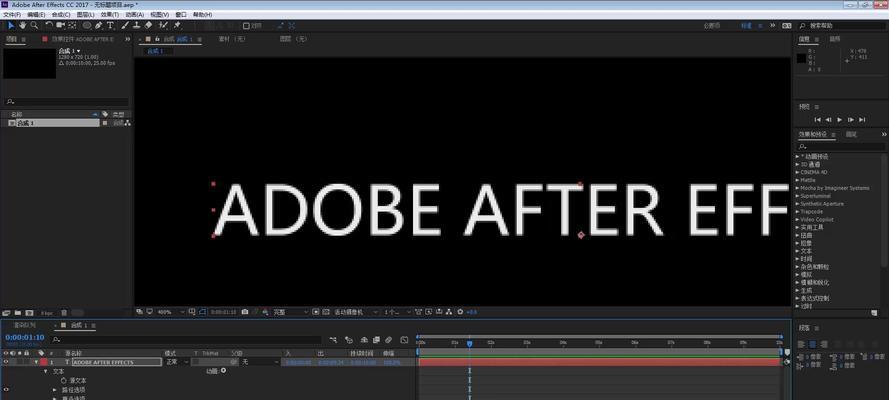
Task: Select the Eraser tool
Action: (x=148, y=25)
